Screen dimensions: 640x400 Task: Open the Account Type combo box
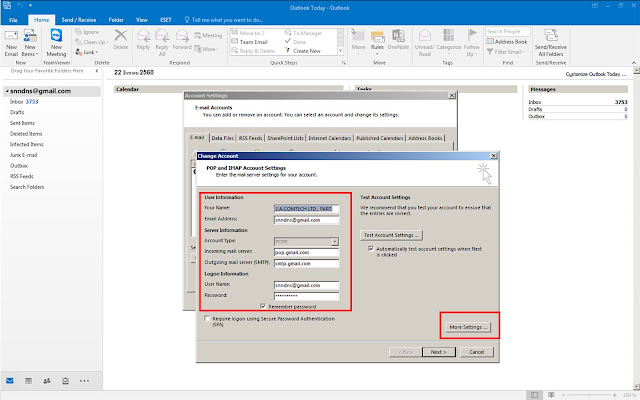pos(306,242)
